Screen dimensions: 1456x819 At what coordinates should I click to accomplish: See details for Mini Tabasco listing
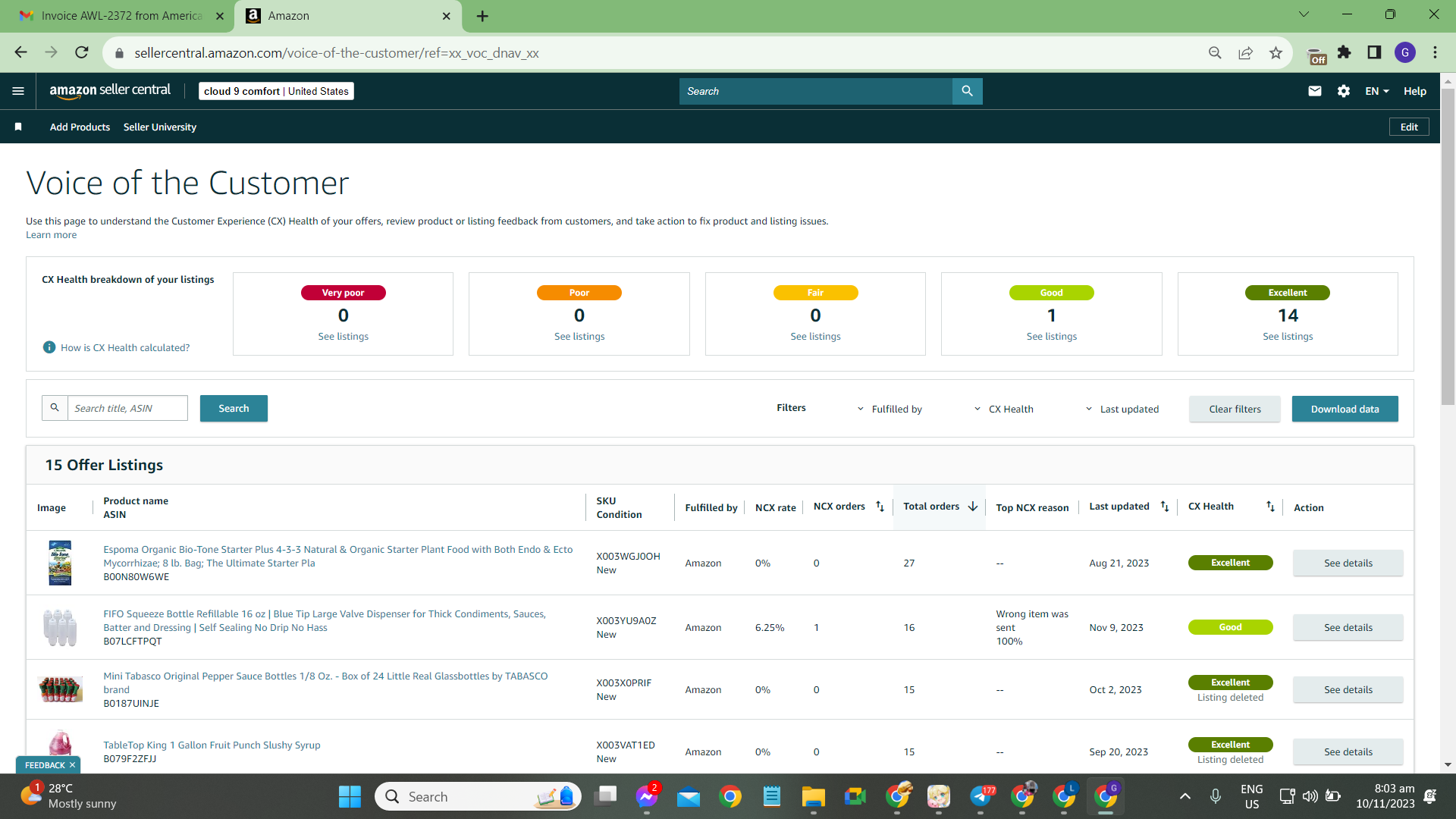(1348, 689)
